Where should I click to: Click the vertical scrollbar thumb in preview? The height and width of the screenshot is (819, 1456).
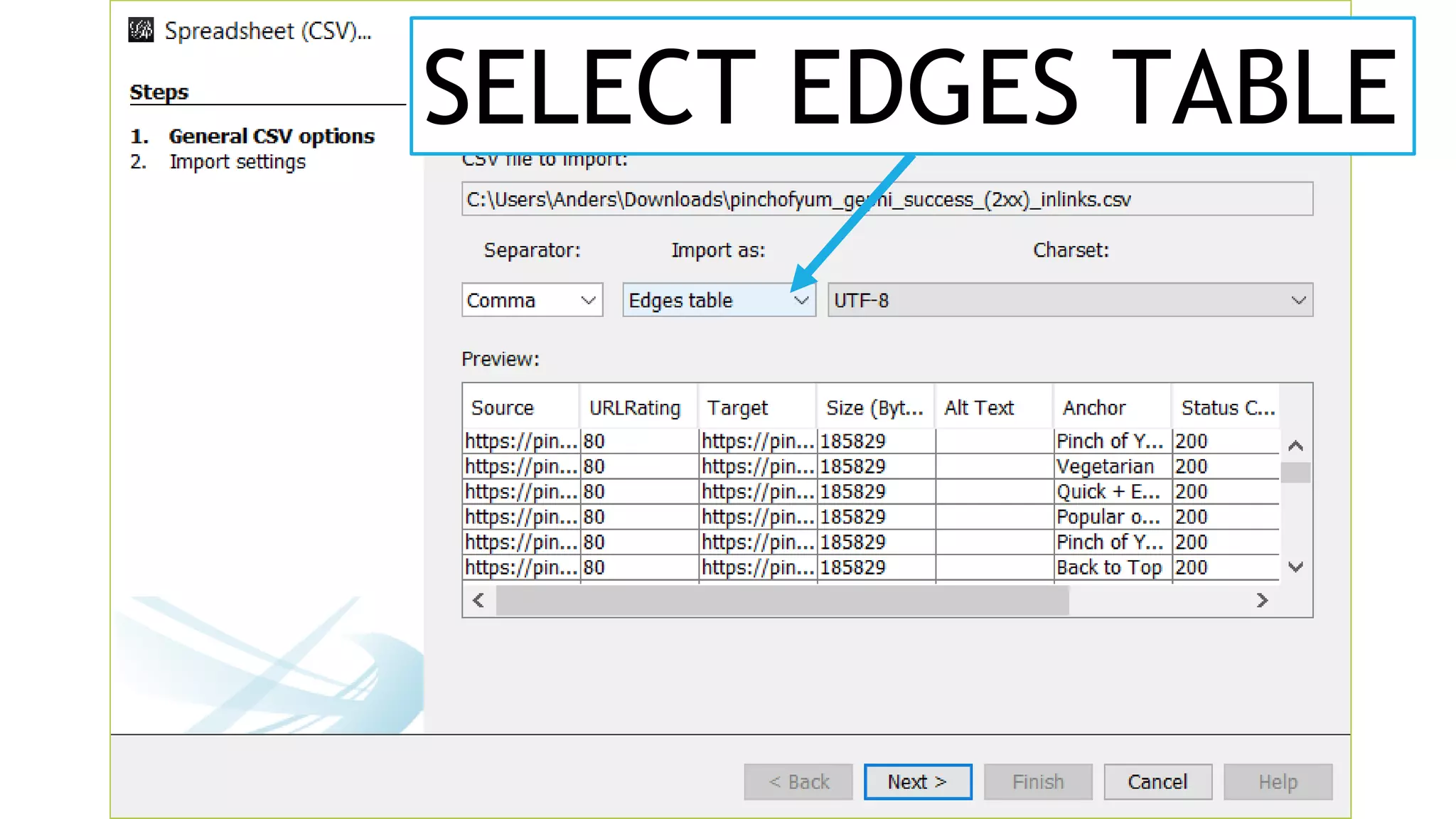(1295, 473)
